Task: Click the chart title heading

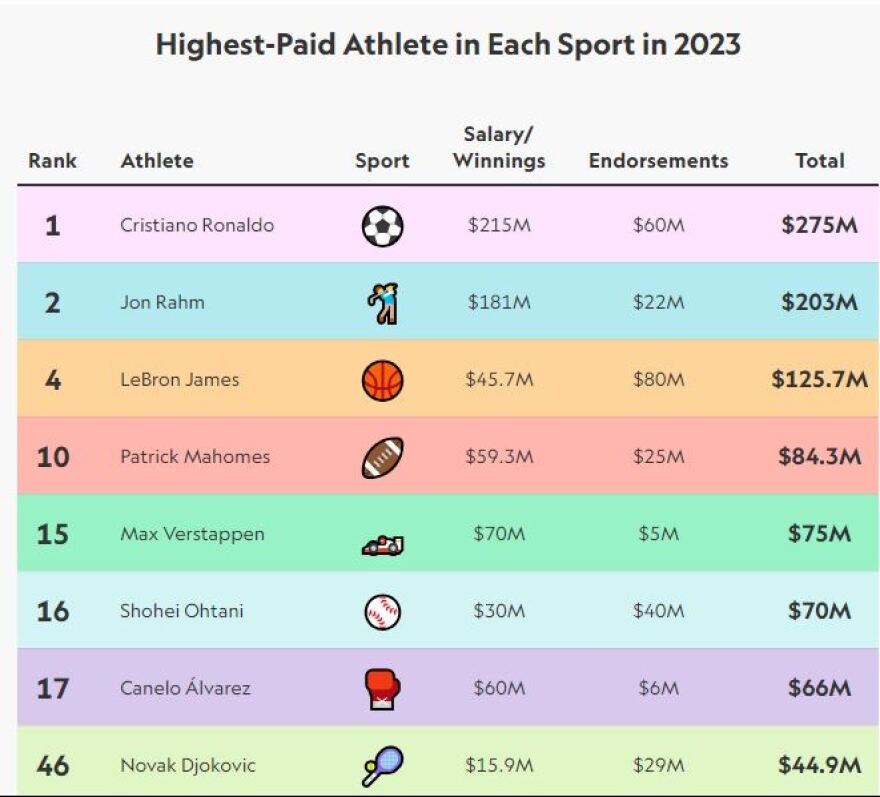Action: (448, 46)
